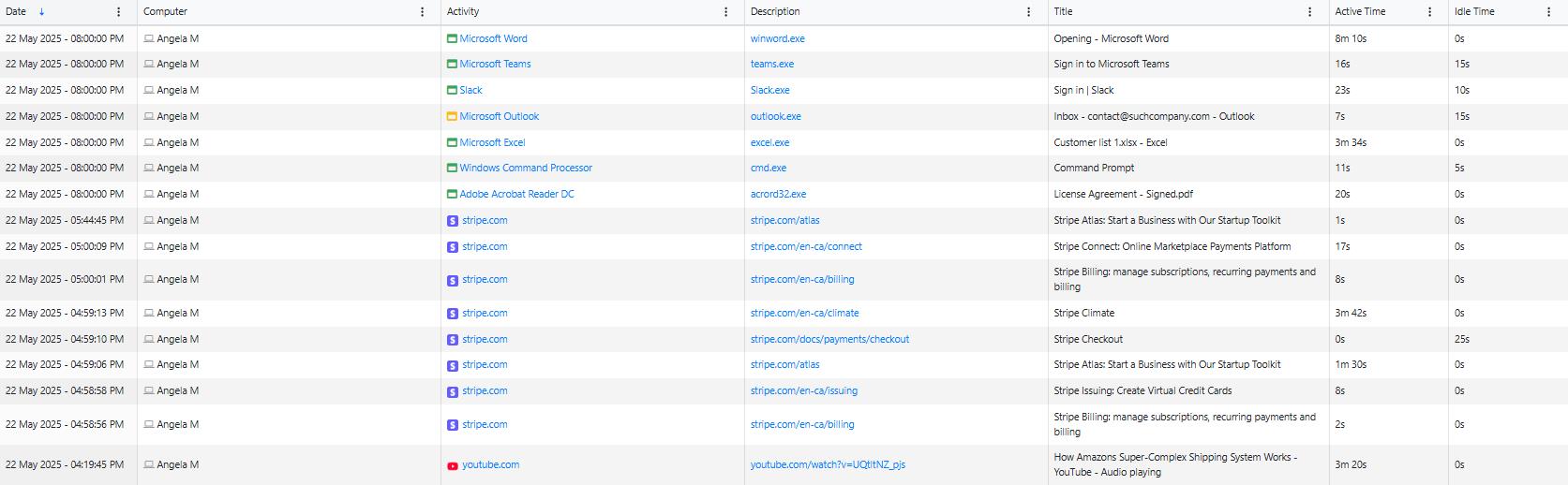Open the stripe.com/en-ca/climate link
Viewport: 1568px width, 485px height.
click(805, 314)
